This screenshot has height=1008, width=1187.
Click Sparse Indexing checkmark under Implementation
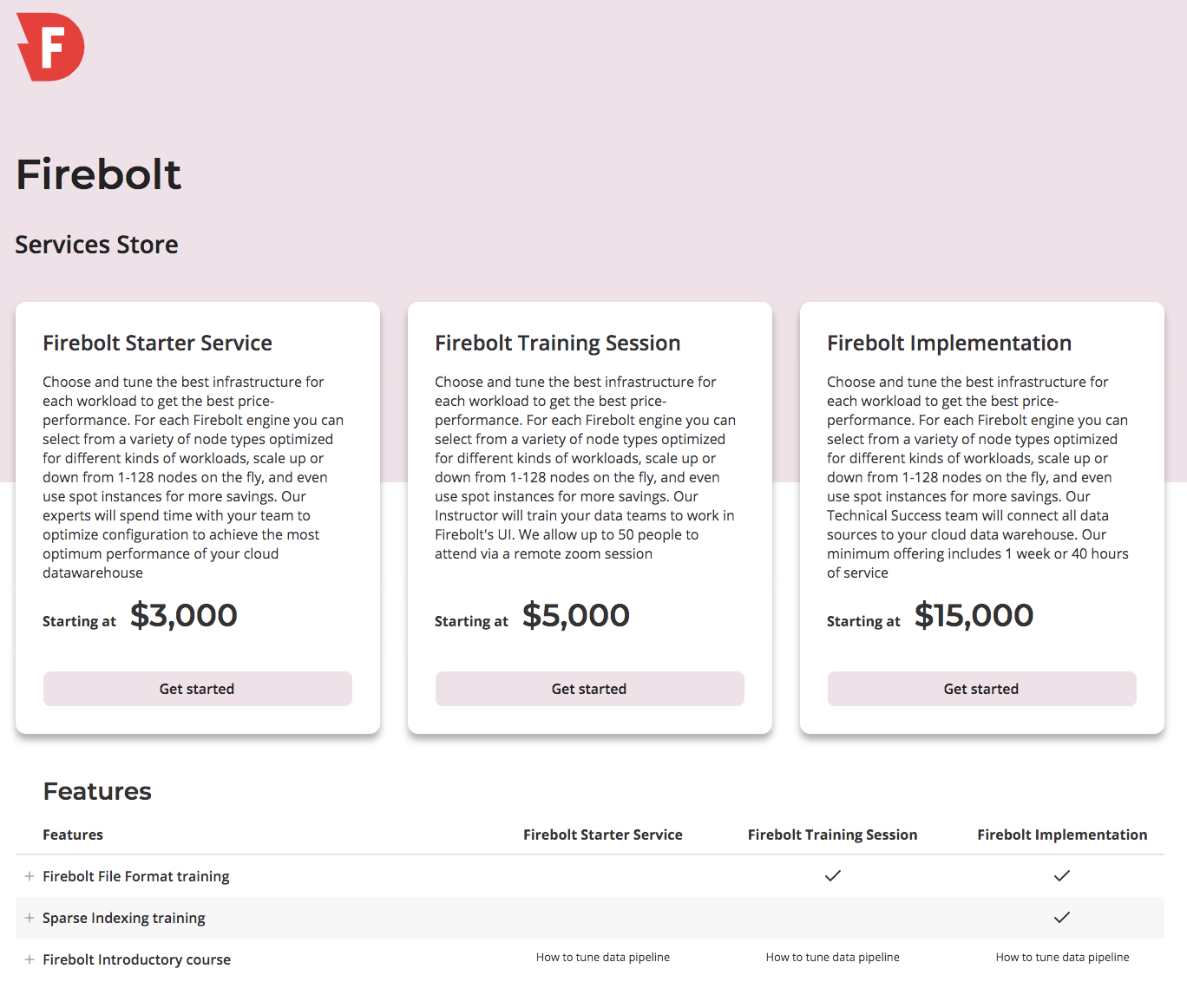tap(1062, 918)
